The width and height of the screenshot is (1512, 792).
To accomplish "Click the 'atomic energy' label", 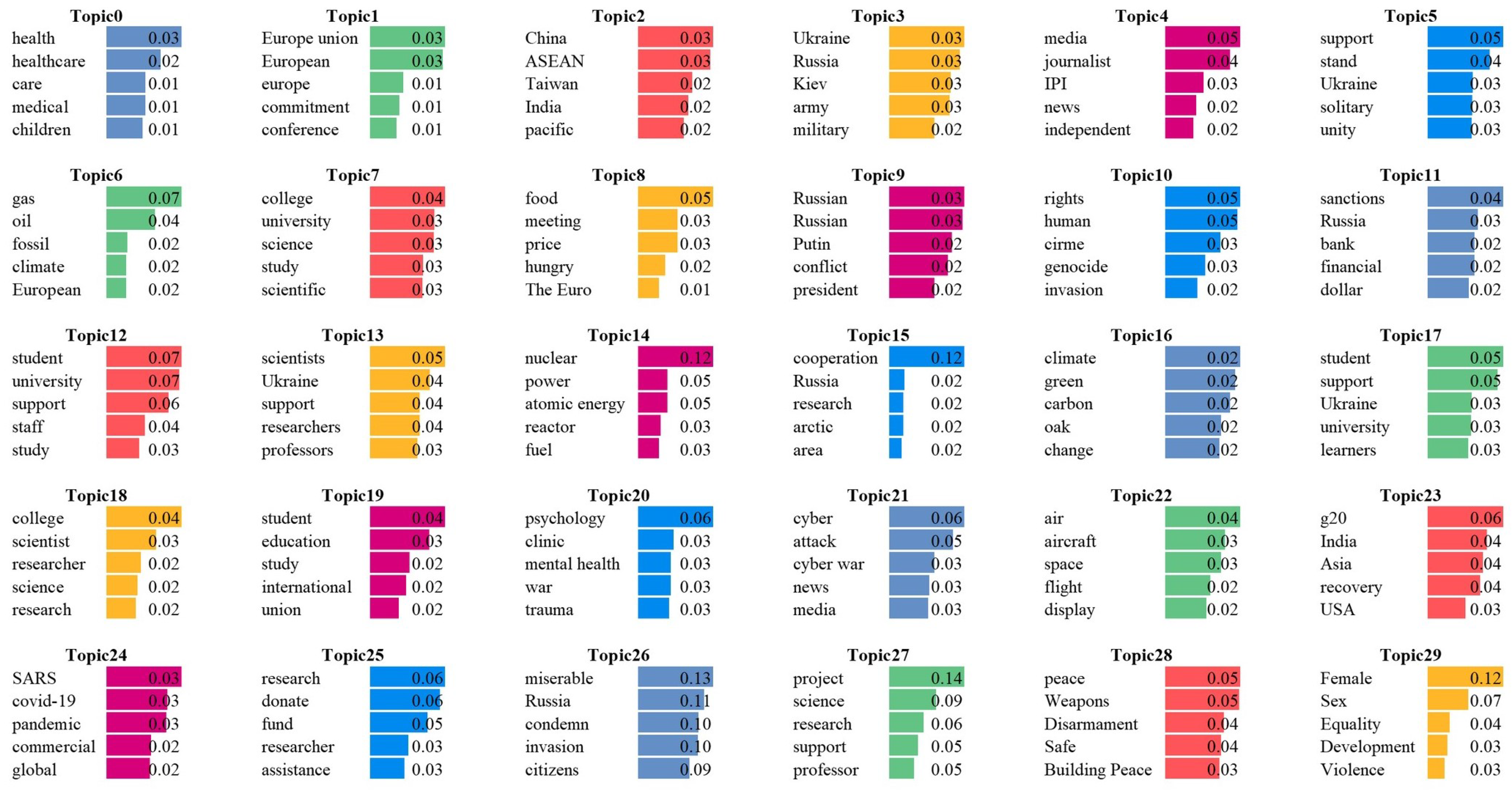I will click(x=574, y=404).
